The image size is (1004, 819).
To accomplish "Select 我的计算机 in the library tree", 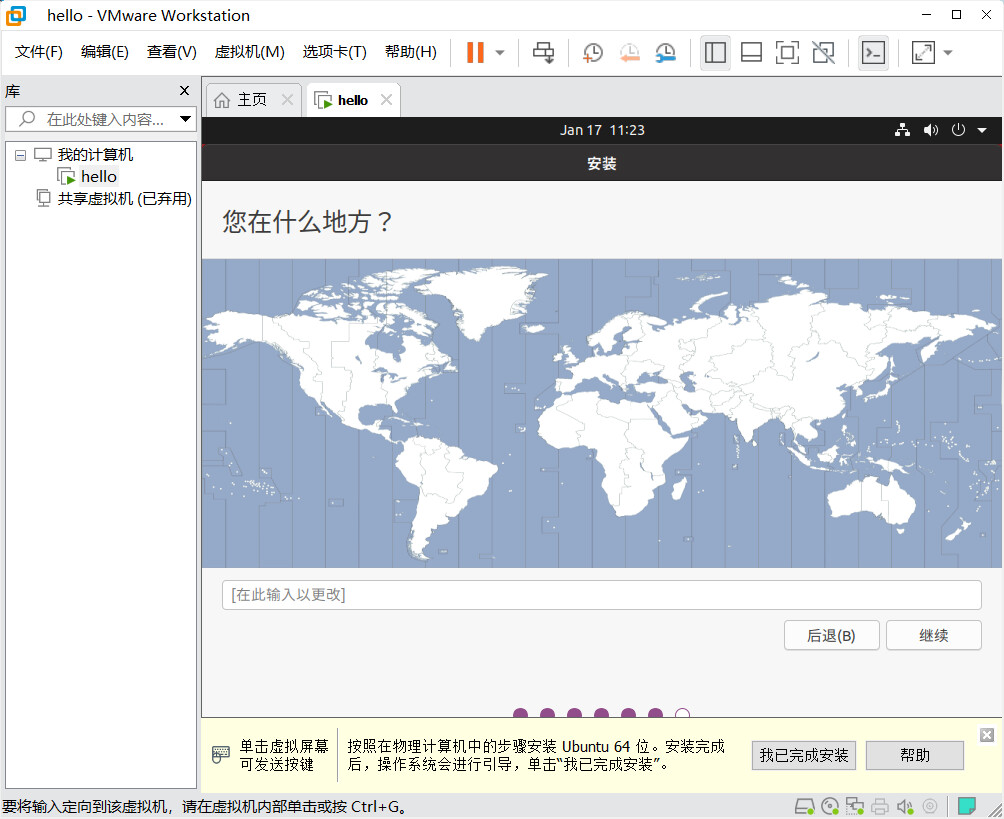I will (95, 154).
